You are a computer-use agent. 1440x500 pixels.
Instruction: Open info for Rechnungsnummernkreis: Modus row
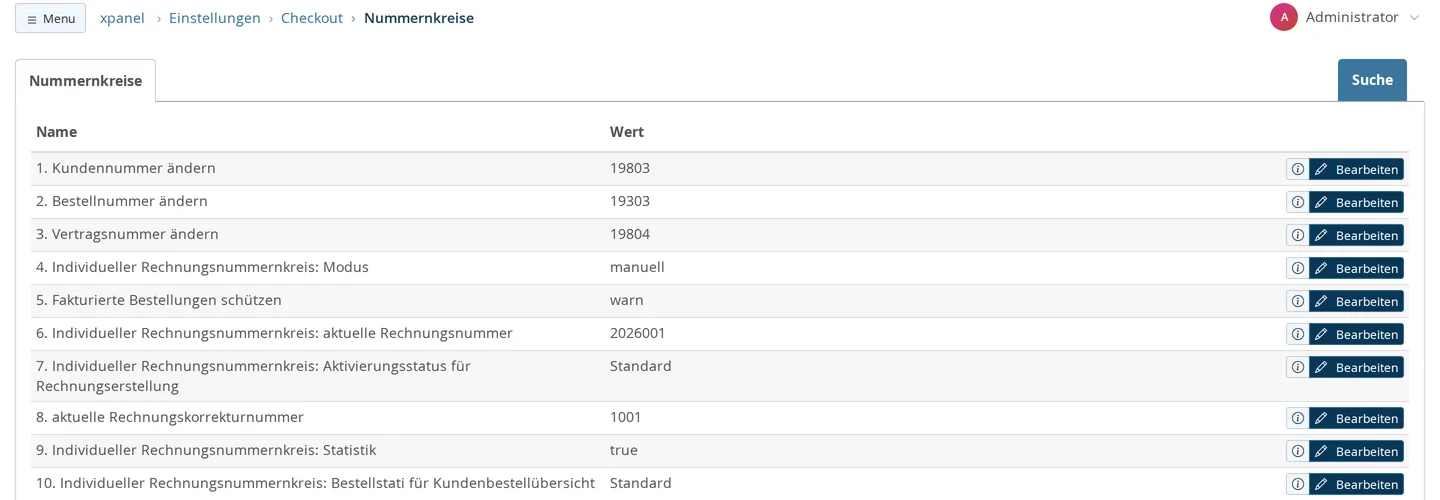click(x=1297, y=268)
